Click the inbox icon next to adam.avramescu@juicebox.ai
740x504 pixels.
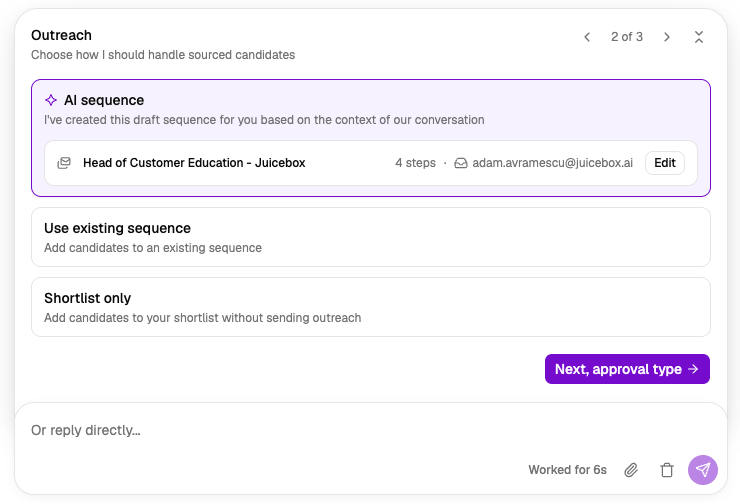pyautogui.click(x=461, y=163)
